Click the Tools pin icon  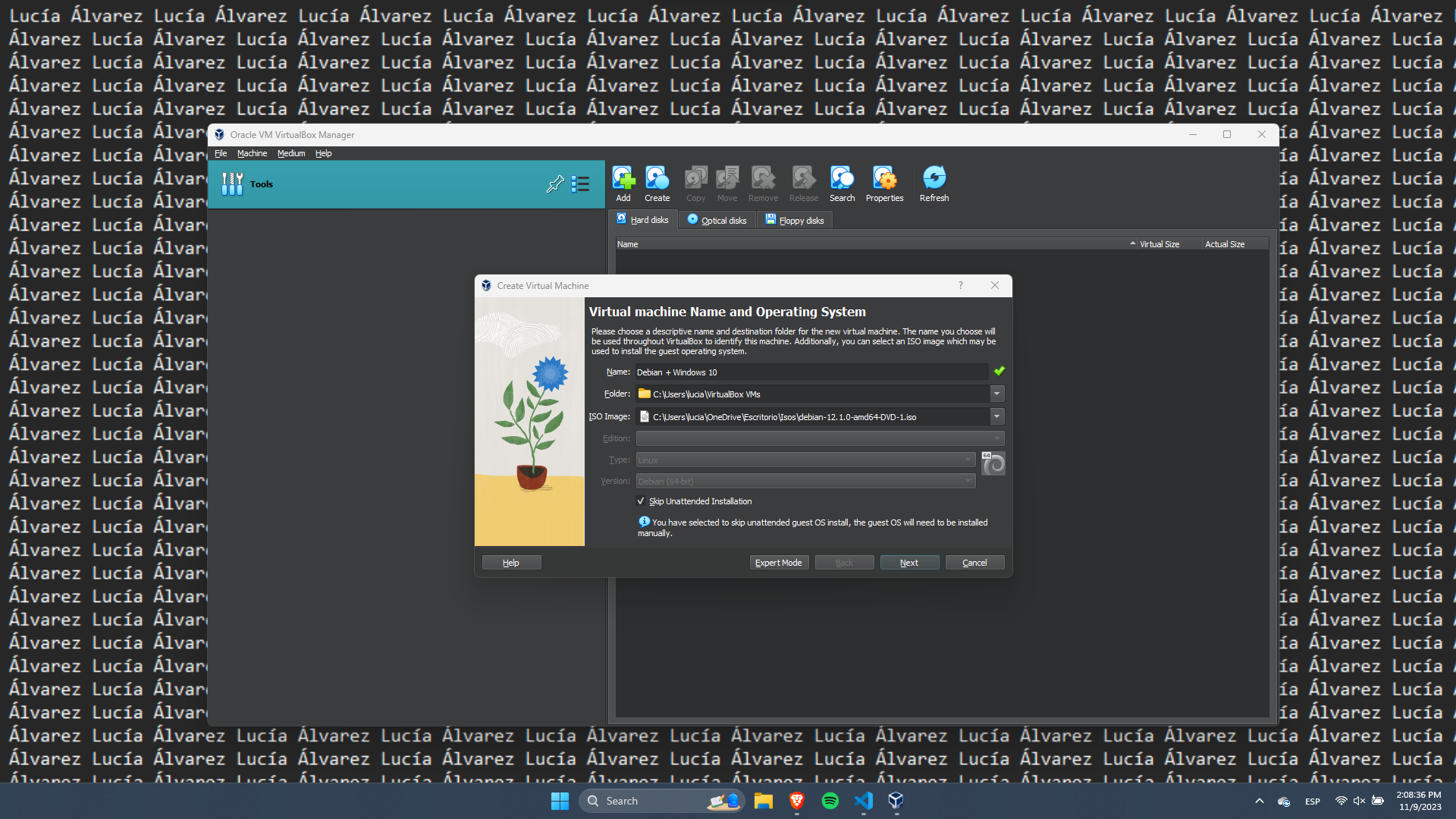pos(555,184)
